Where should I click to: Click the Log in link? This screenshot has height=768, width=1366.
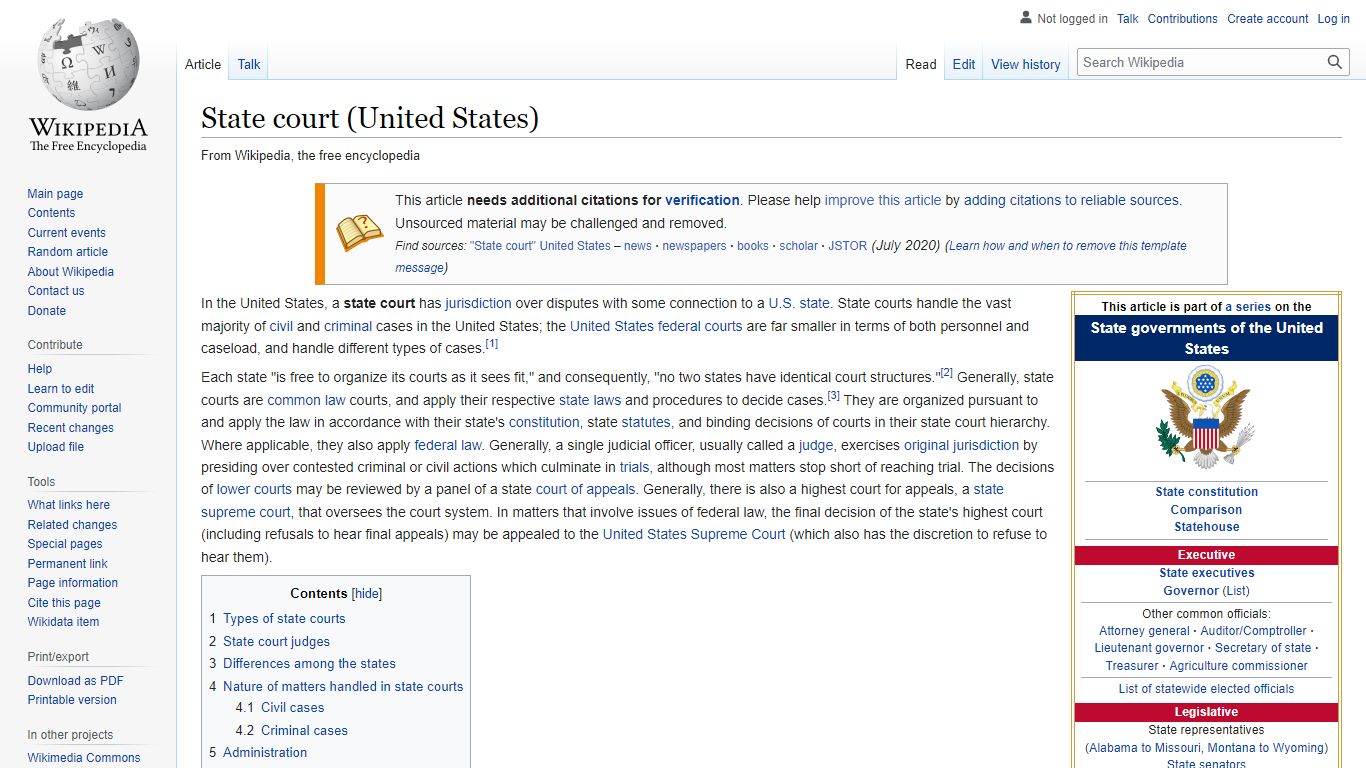(x=1334, y=19)
